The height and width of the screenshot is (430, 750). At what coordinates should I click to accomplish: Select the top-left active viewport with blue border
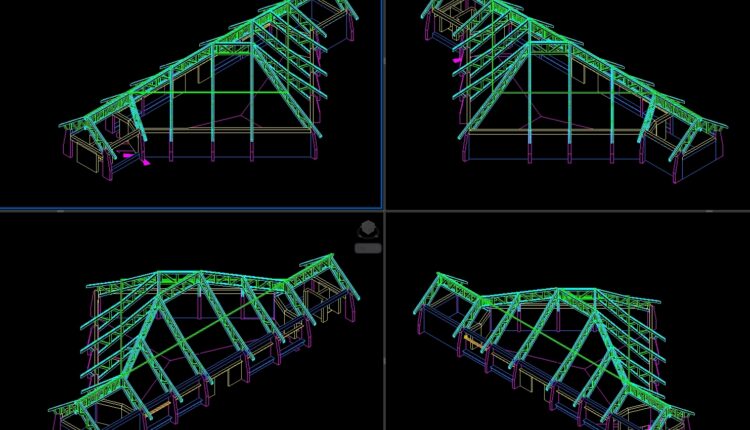click(191, 104)
